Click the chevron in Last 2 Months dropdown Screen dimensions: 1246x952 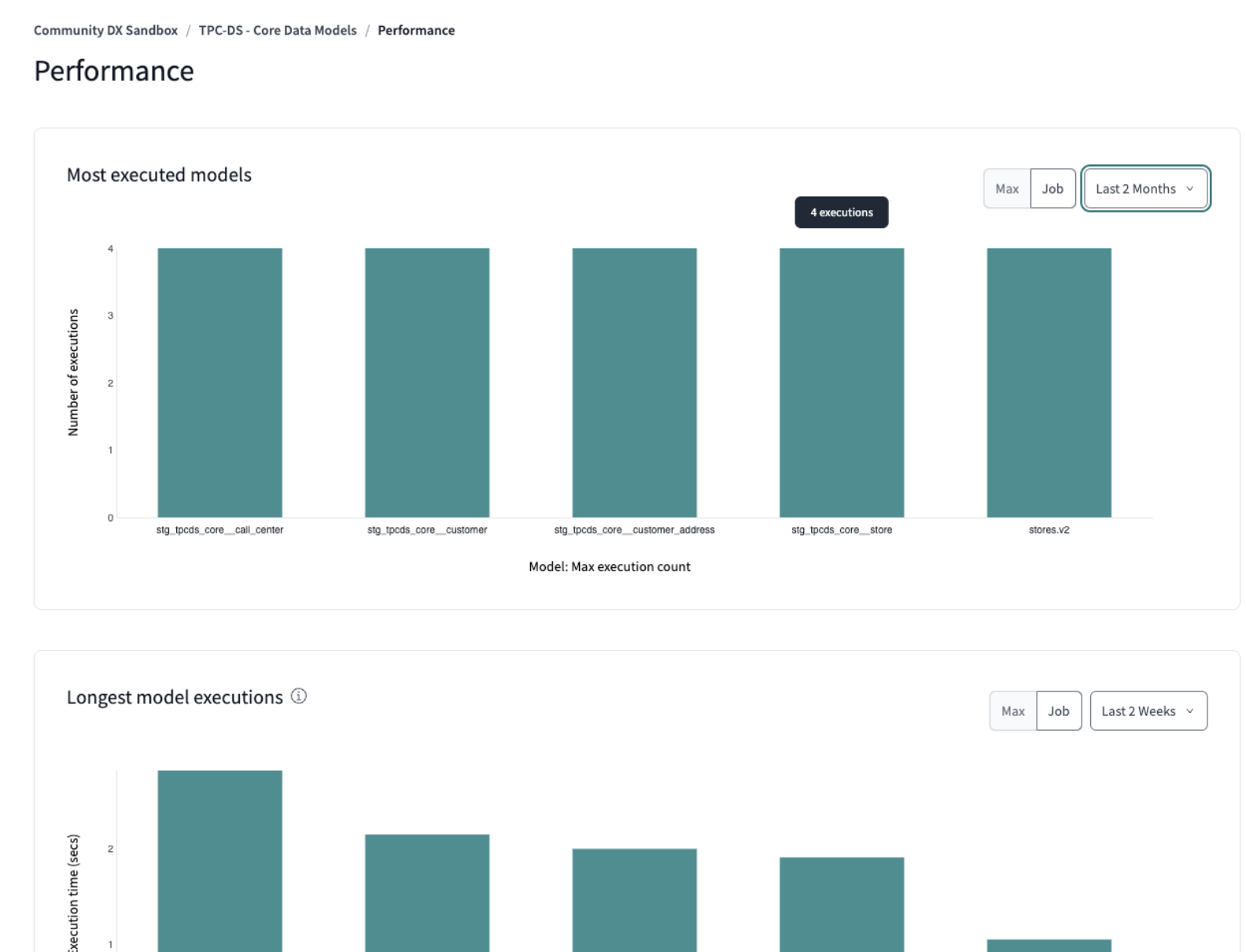click(1189, 189)
